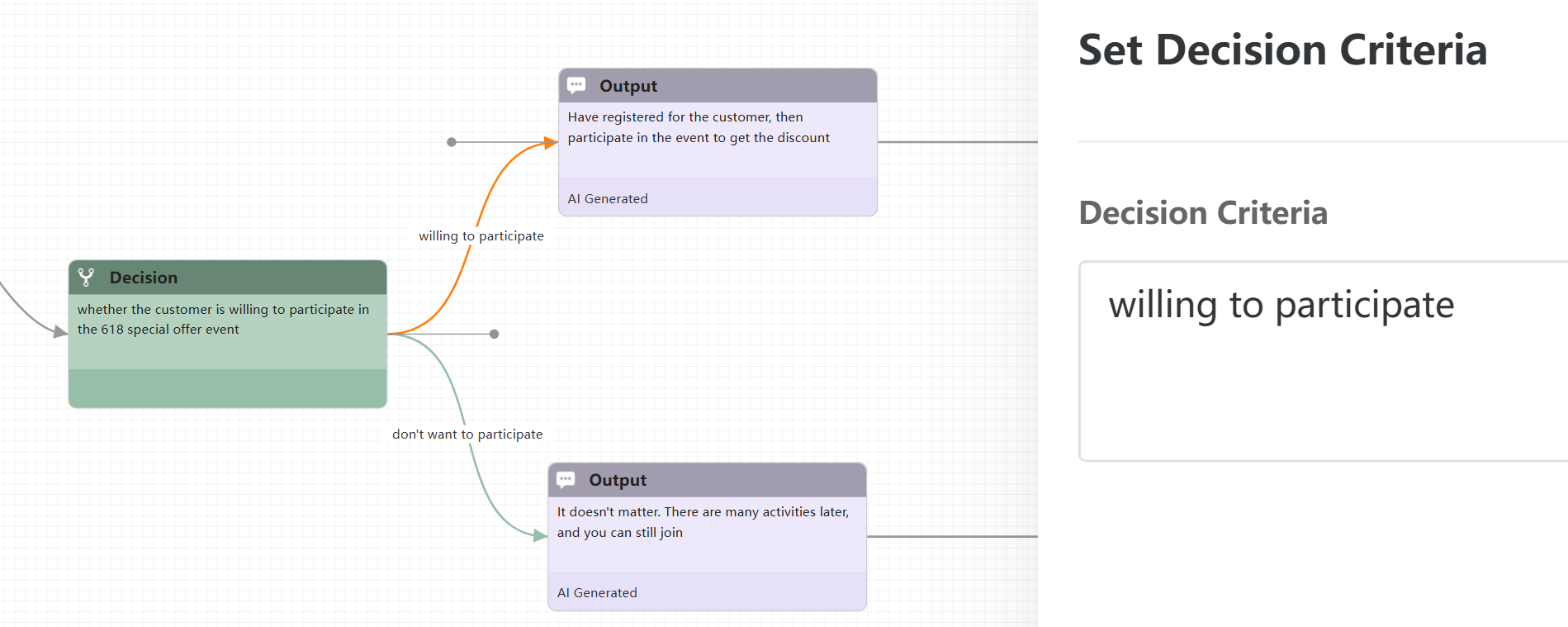This screenshot has width=1568, height=627.
Task: Click the upper Output node header
Action: point(743,86)
